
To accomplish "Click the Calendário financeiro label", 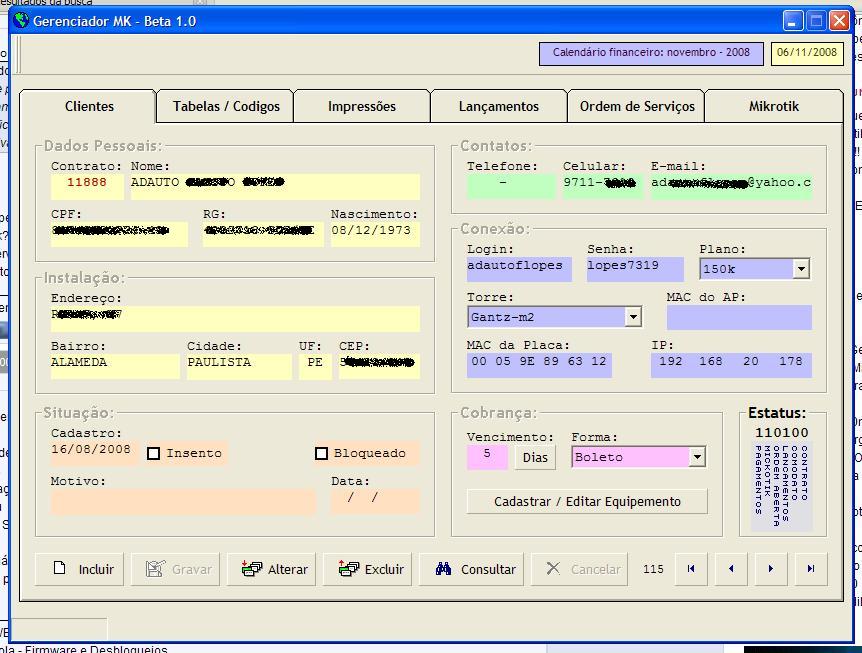I will (651, 53).
